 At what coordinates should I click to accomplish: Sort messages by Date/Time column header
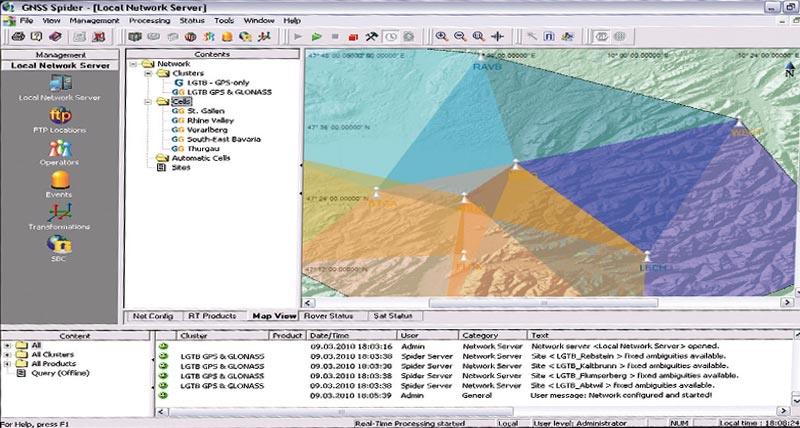tap(328, 335)
